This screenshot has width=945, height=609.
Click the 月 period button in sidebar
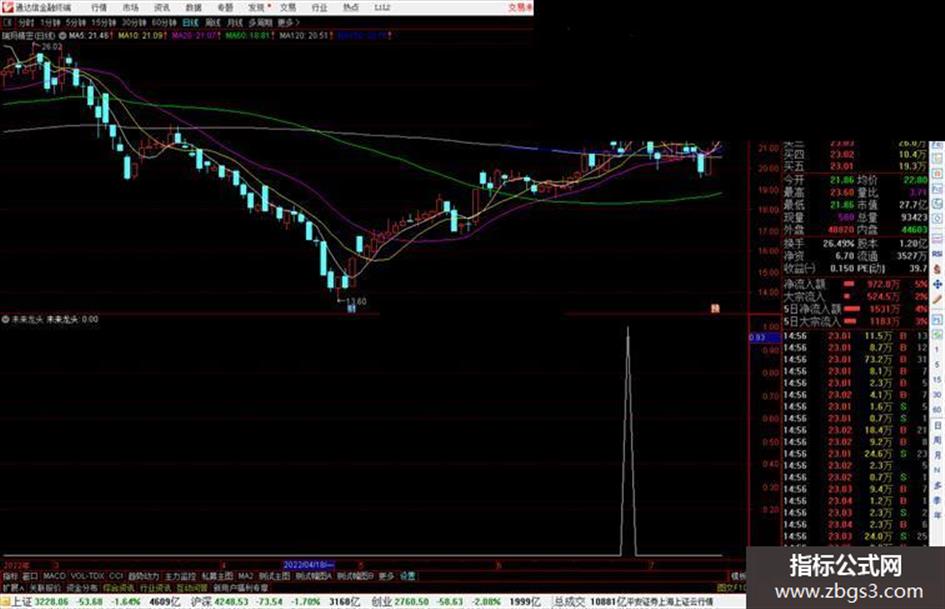[937, 455]
